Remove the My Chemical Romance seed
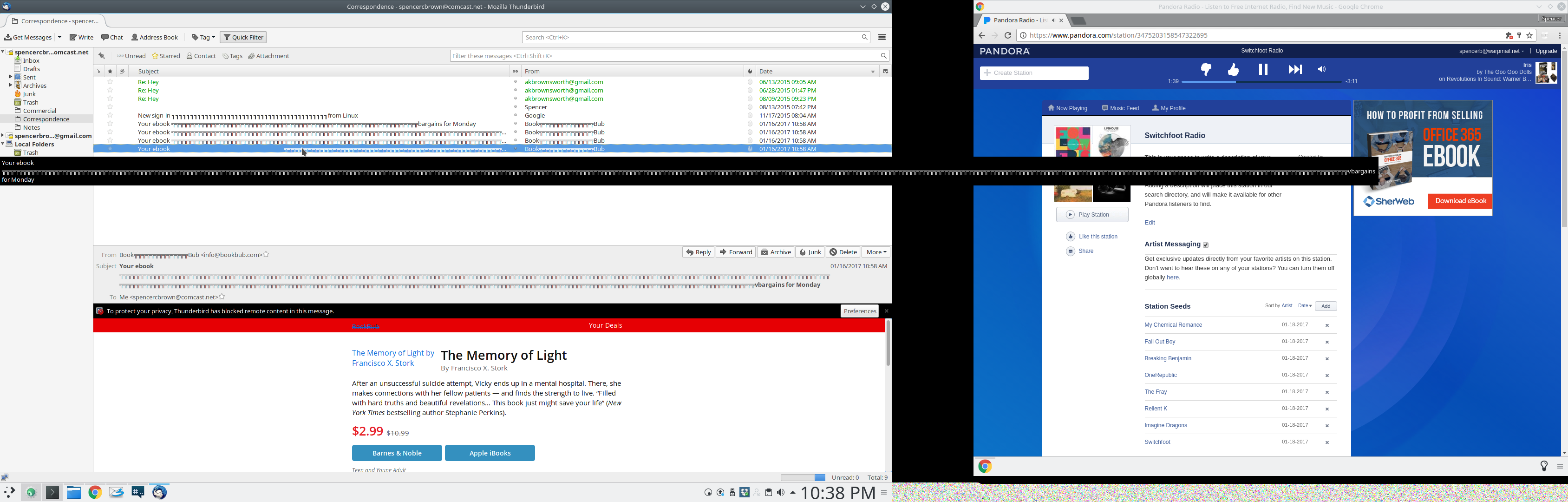This screenshot has height=502, width=1568. [1327, 325]
